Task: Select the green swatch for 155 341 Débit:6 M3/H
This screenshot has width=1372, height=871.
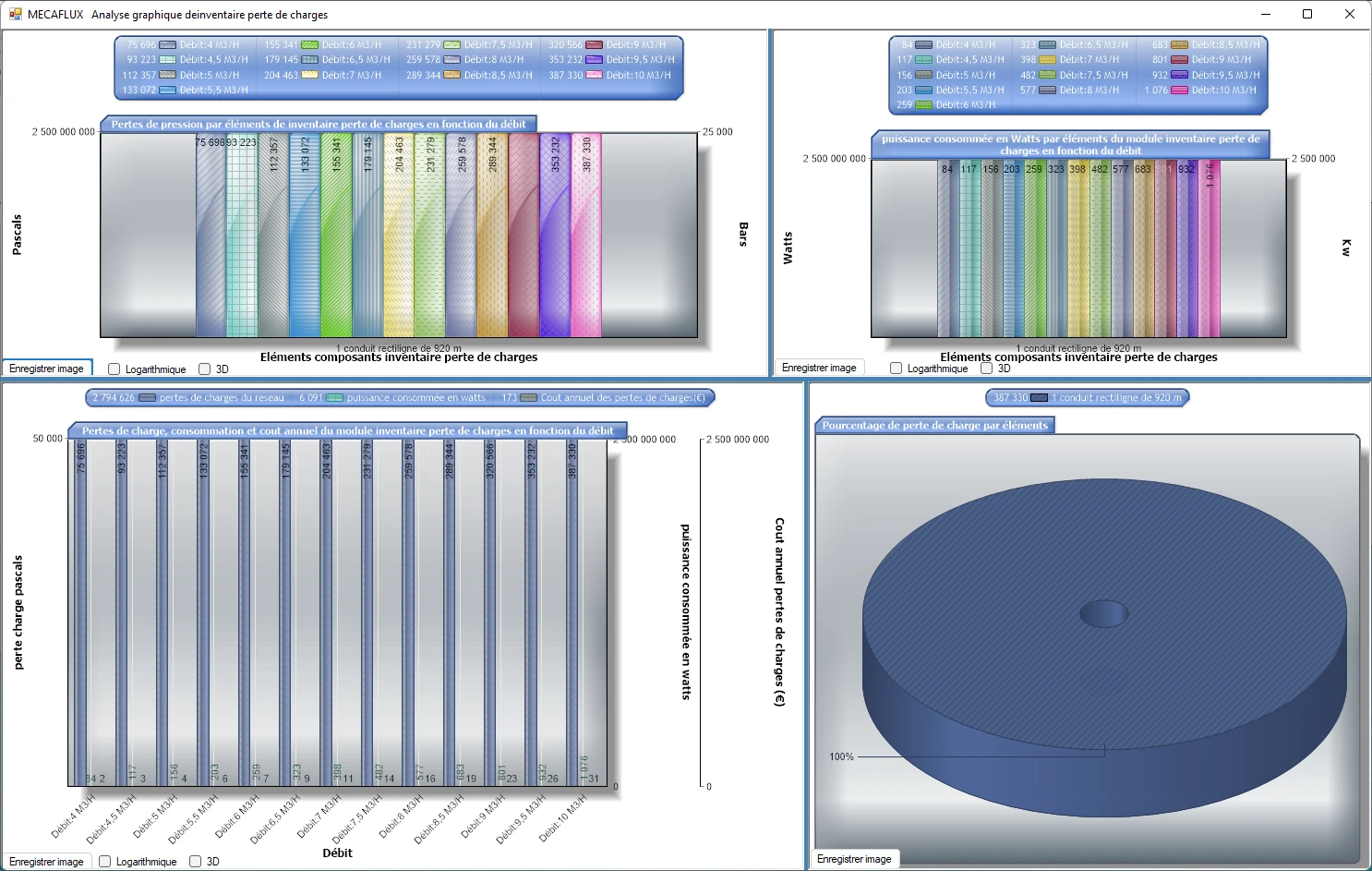Action: 310,44
